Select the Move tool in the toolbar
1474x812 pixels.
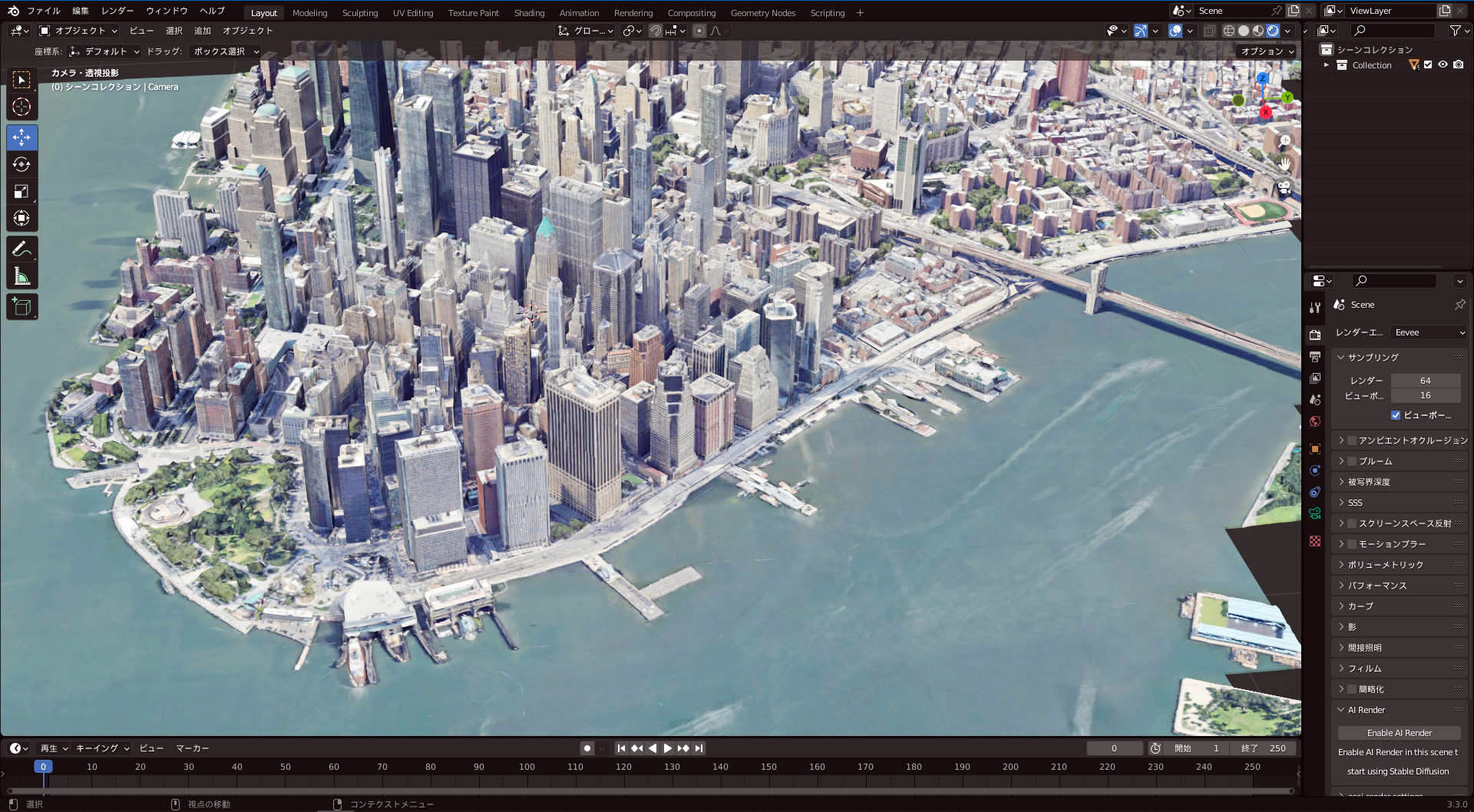tap(22, 137)
